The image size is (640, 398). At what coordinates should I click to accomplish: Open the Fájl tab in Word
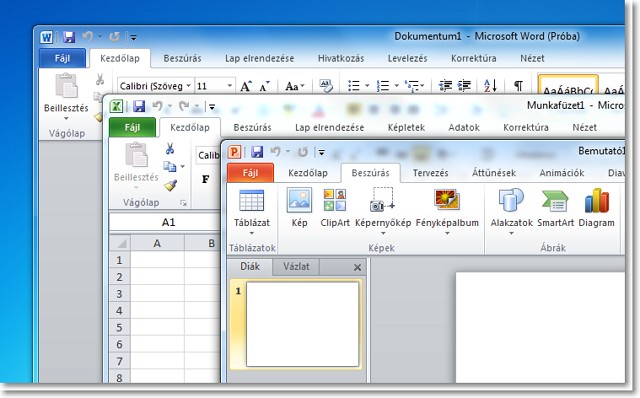coord(62,58)
